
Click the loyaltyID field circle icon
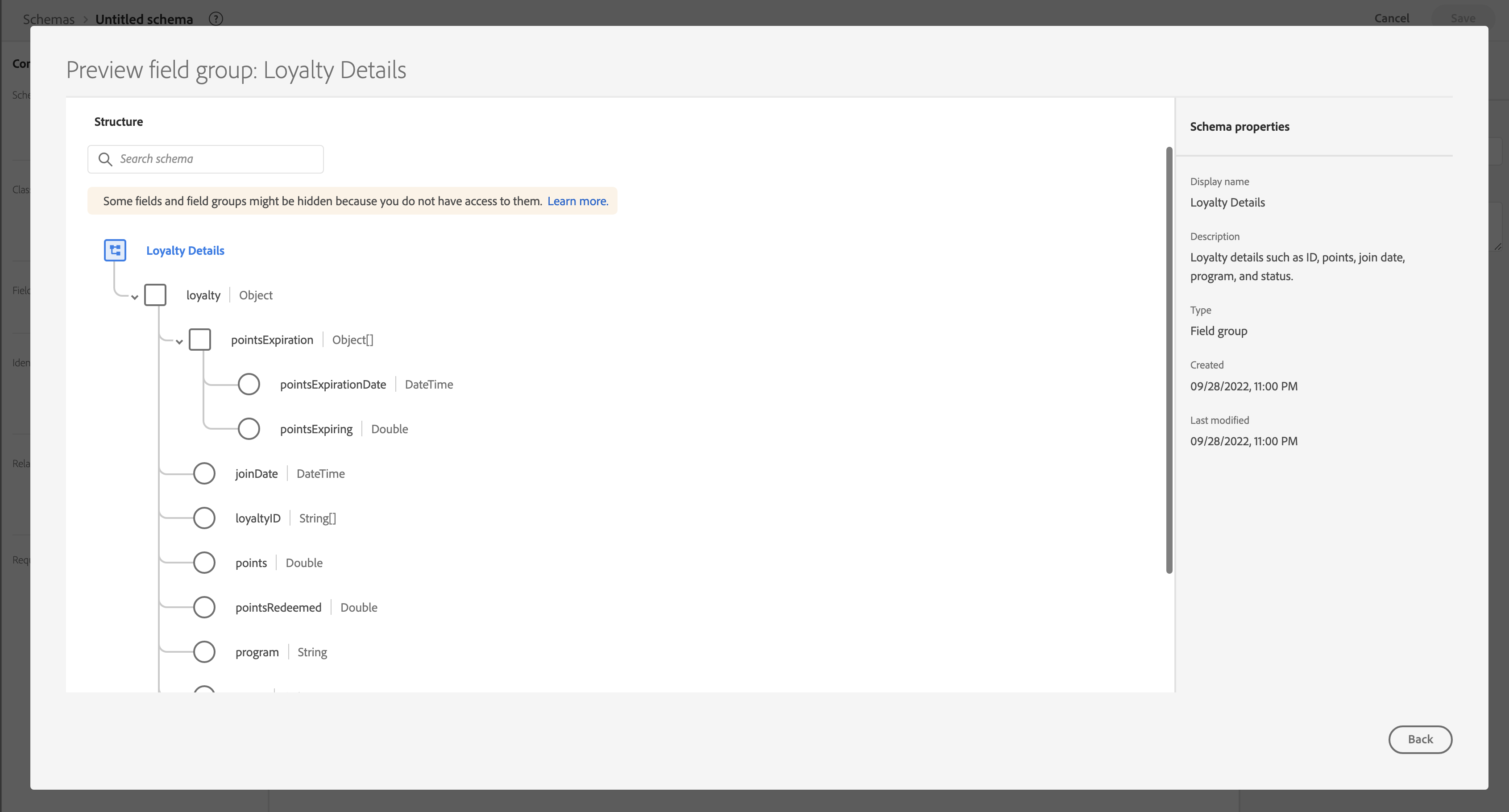(204, 518)
